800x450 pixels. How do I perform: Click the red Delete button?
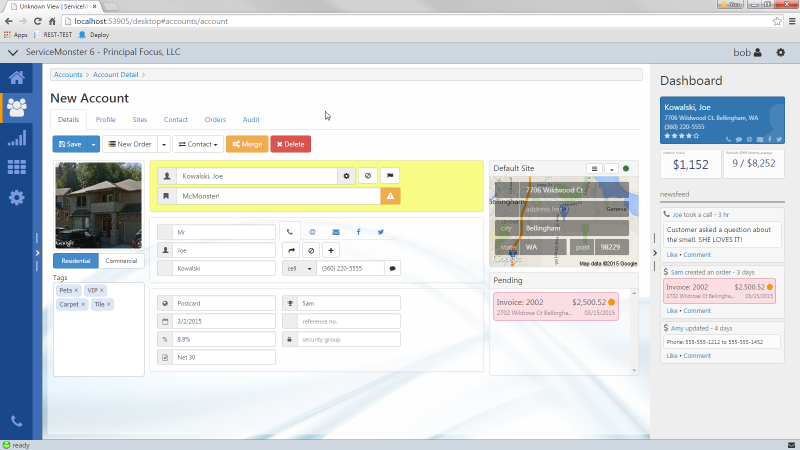(291, 144)
